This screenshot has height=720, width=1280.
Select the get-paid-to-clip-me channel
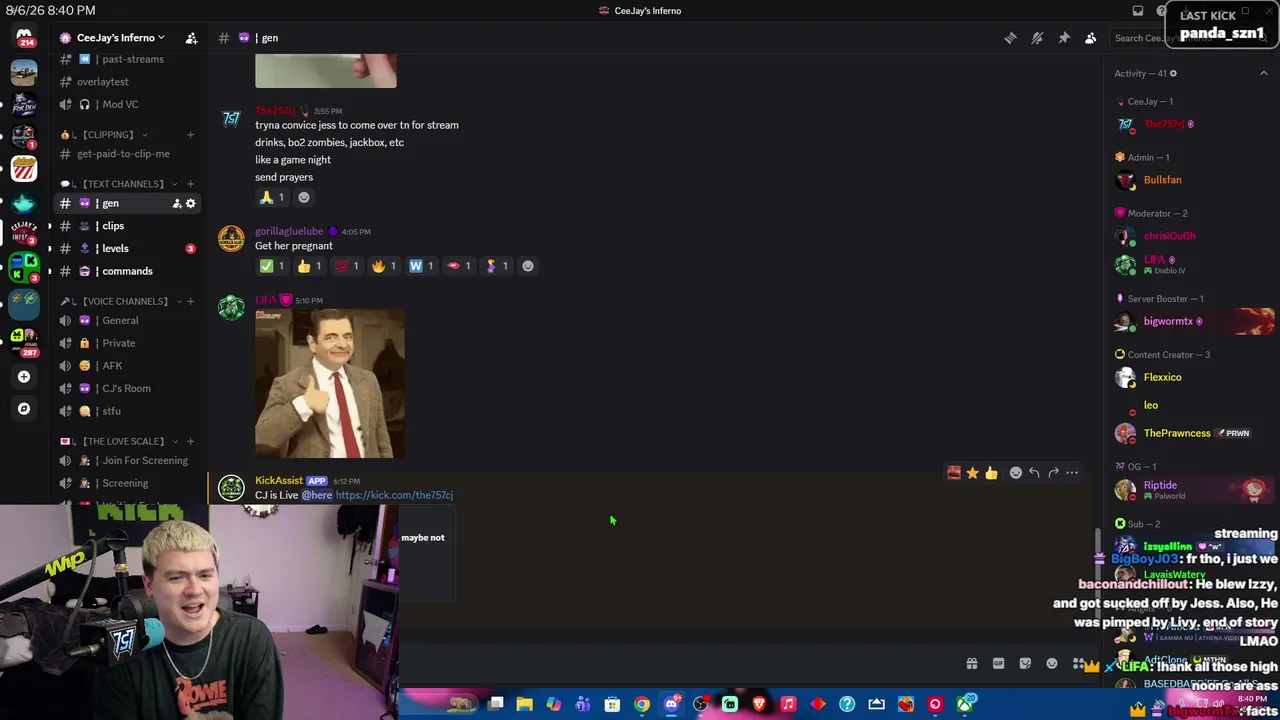(126, 154)
